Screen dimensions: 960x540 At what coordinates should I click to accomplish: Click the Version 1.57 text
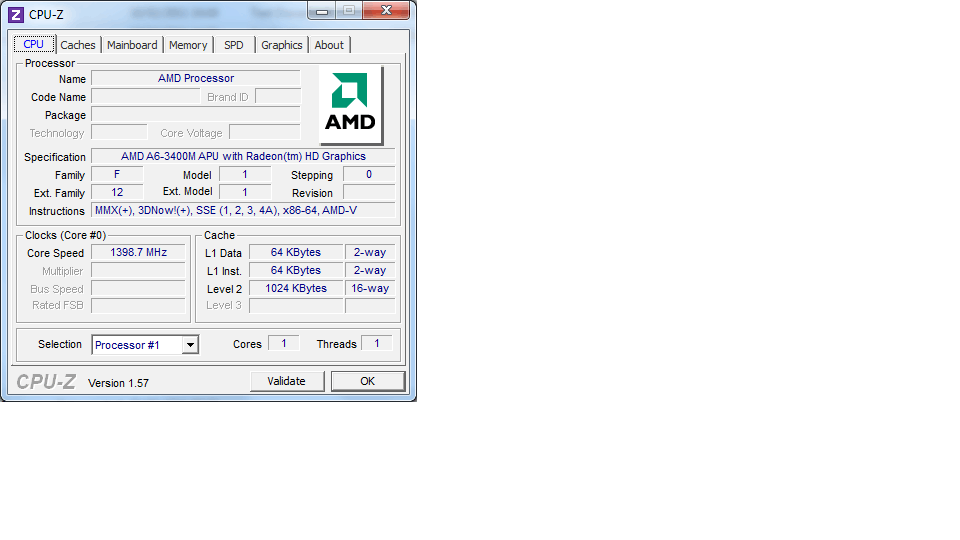click(x=118, y=383)
